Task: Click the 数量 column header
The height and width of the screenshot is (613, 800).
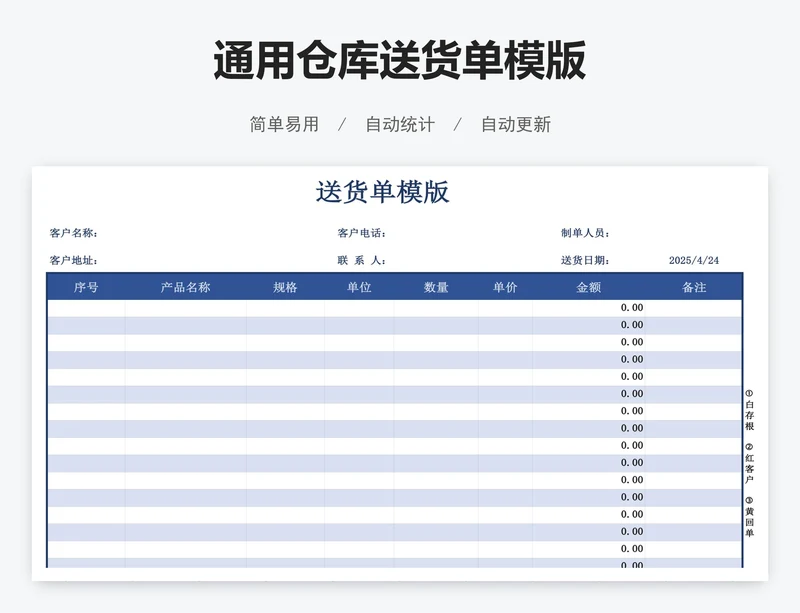Action: click(436, 287)
